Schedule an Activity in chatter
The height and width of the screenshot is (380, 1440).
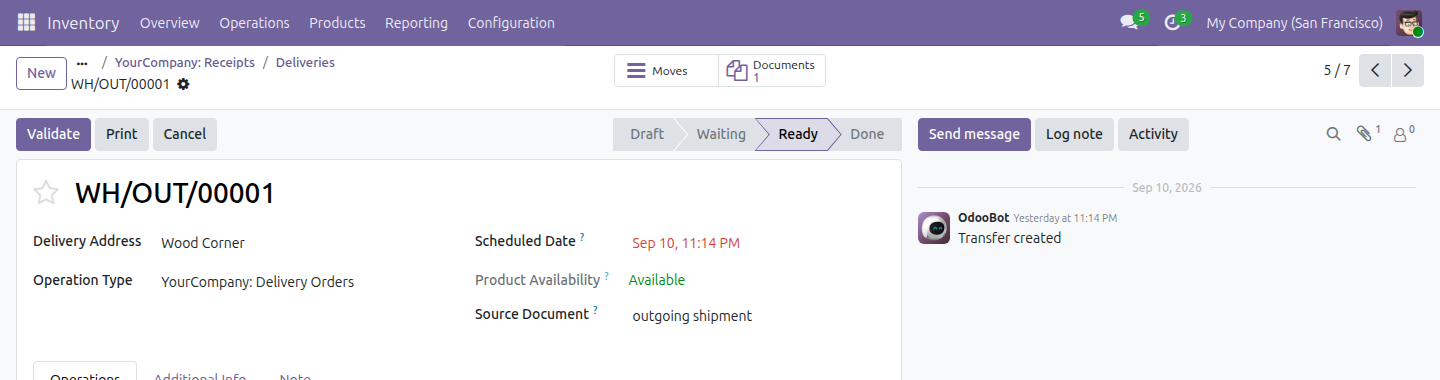(x=1153, y=134)
